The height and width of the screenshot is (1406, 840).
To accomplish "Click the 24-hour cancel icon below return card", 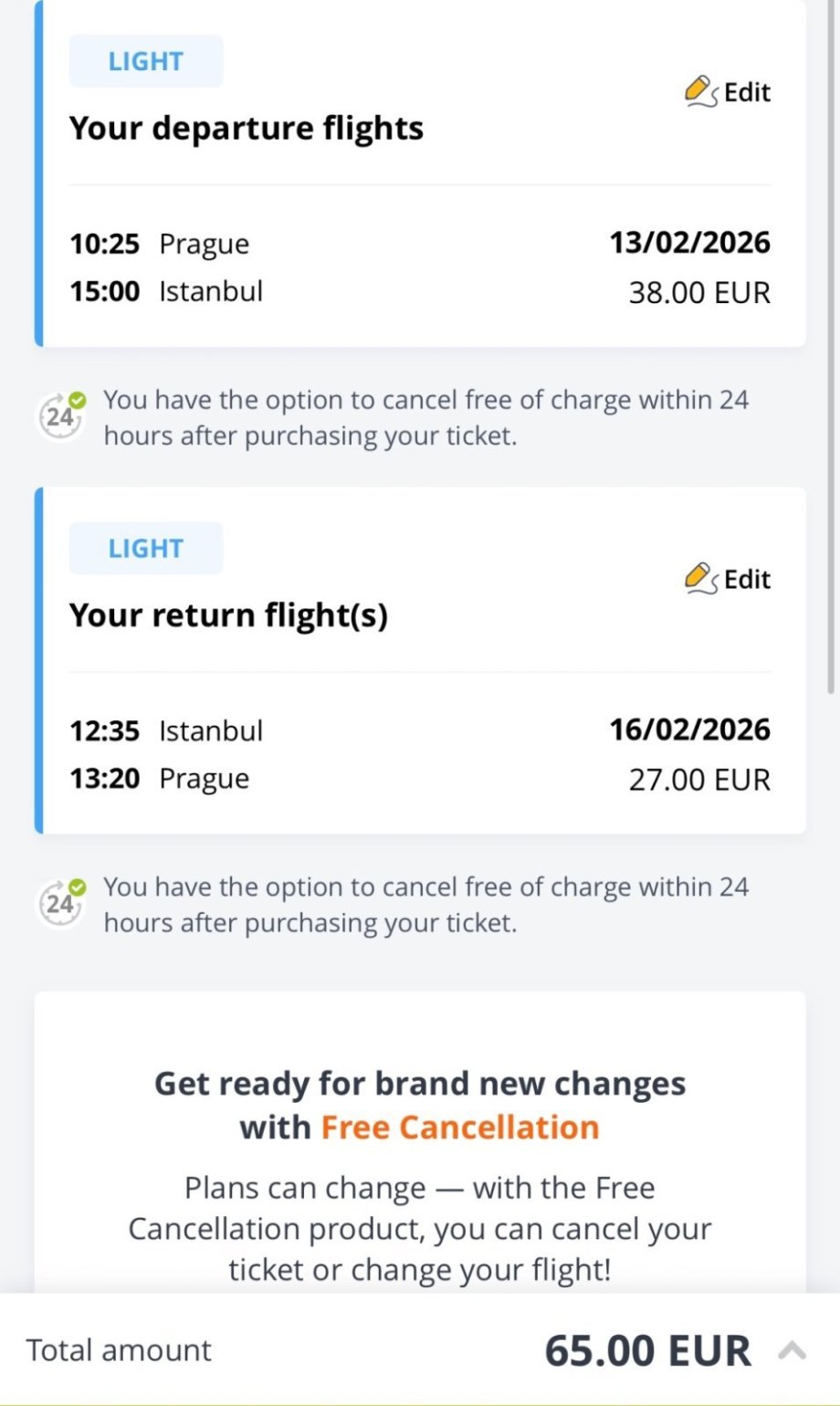I will pos(61,903).
